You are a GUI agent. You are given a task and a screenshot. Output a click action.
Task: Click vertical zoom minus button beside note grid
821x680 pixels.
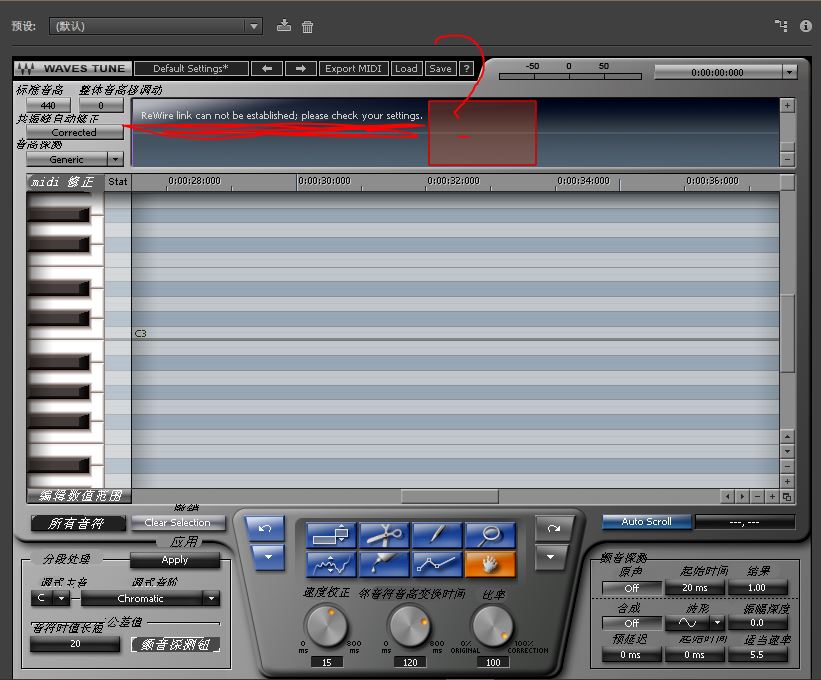pyautogui.click(x=787, y=466)
